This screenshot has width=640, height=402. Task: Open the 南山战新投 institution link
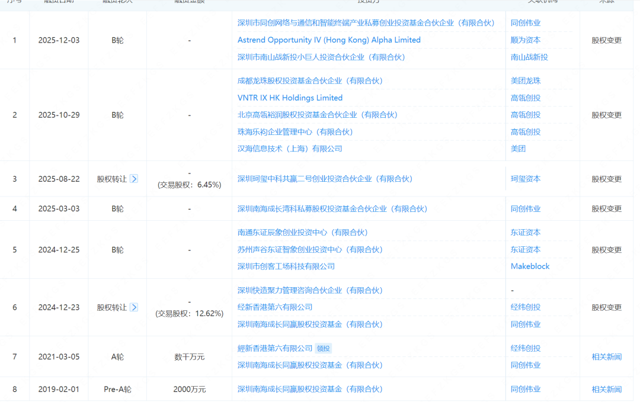click(x=528, y=58)
